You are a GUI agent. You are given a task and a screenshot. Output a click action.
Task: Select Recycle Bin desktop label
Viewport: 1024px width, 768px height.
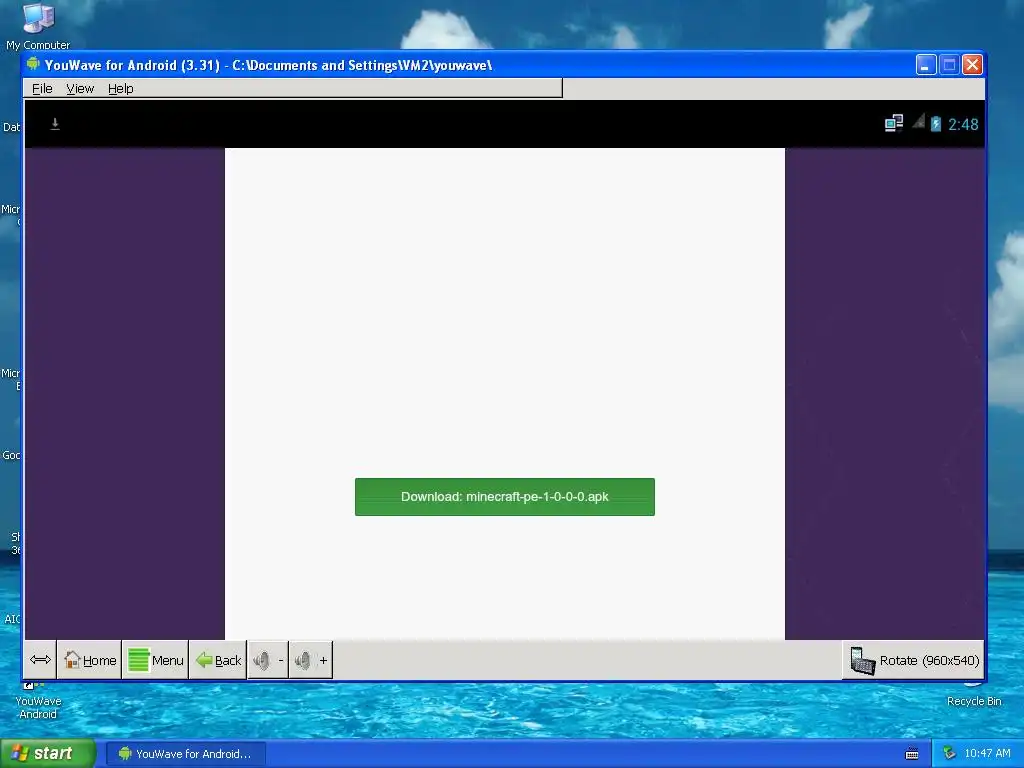click(974, 701)
